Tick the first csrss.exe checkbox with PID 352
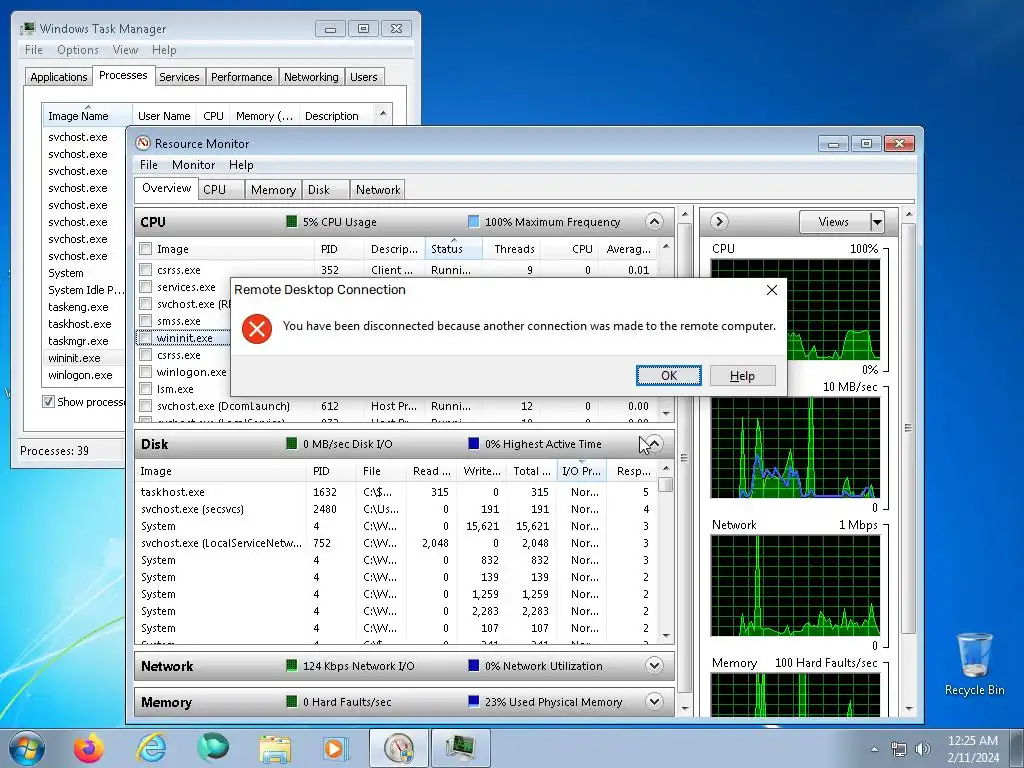 pos(146,270)
